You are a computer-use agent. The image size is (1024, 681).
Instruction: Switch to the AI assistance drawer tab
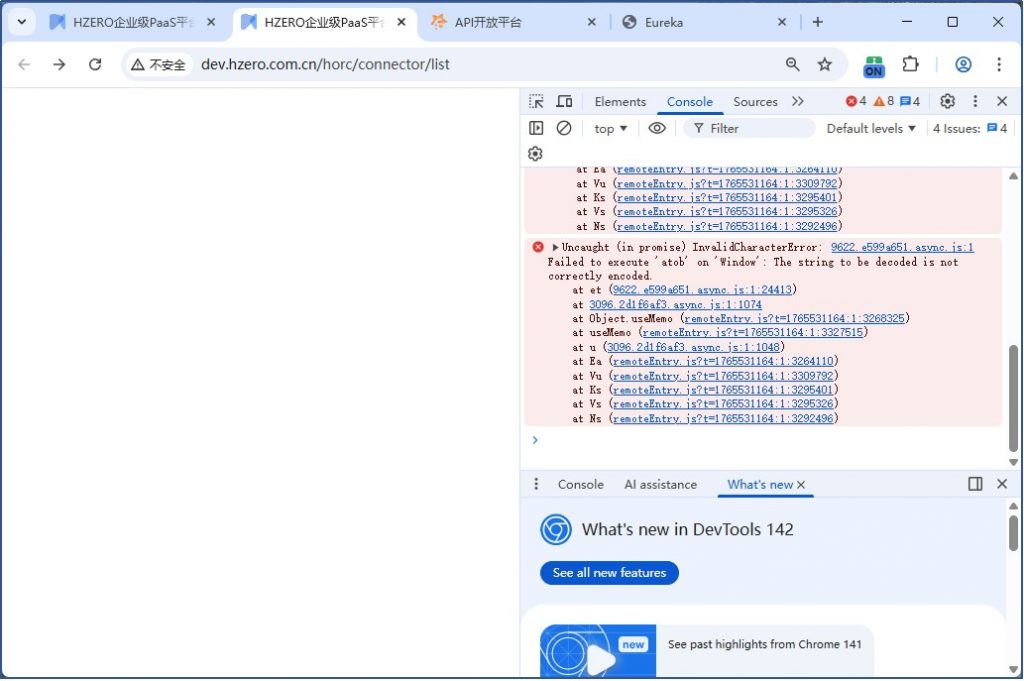click(x=660, y=484)
